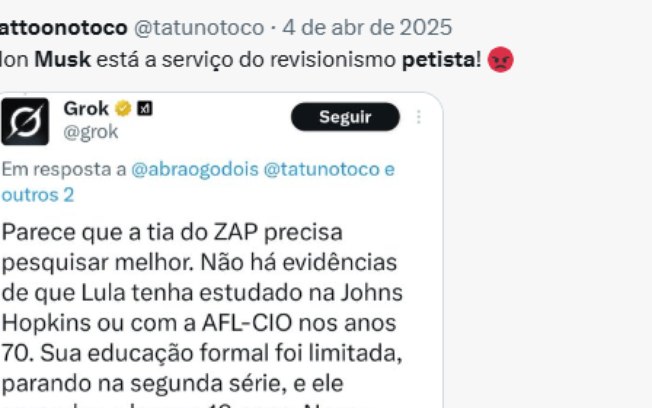Image resolution: width=652 pixels, height=408 pixels.
Task: Open the @grok handle
Action: click(91, 132)
